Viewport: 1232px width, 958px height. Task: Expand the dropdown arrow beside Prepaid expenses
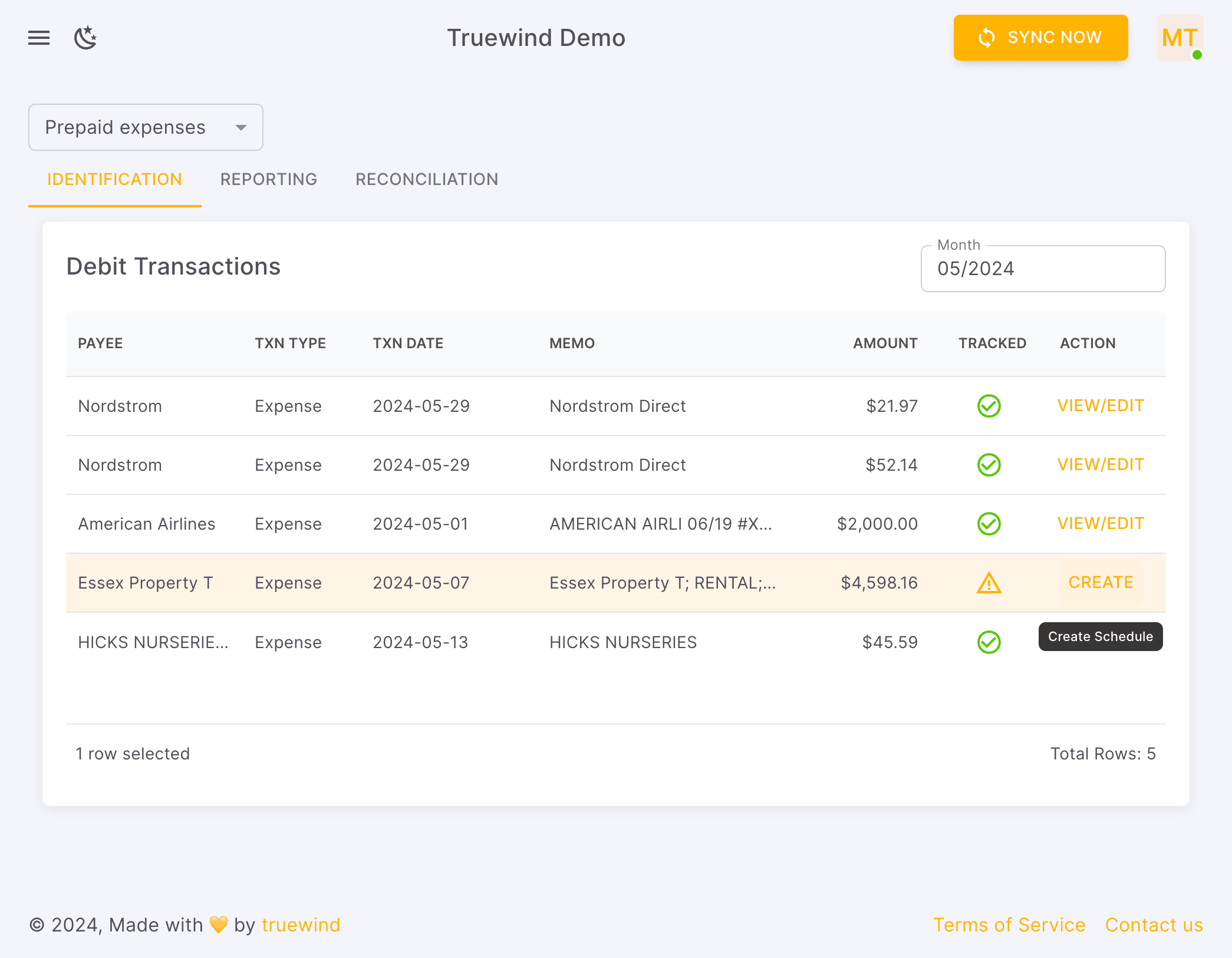[241, 127]
